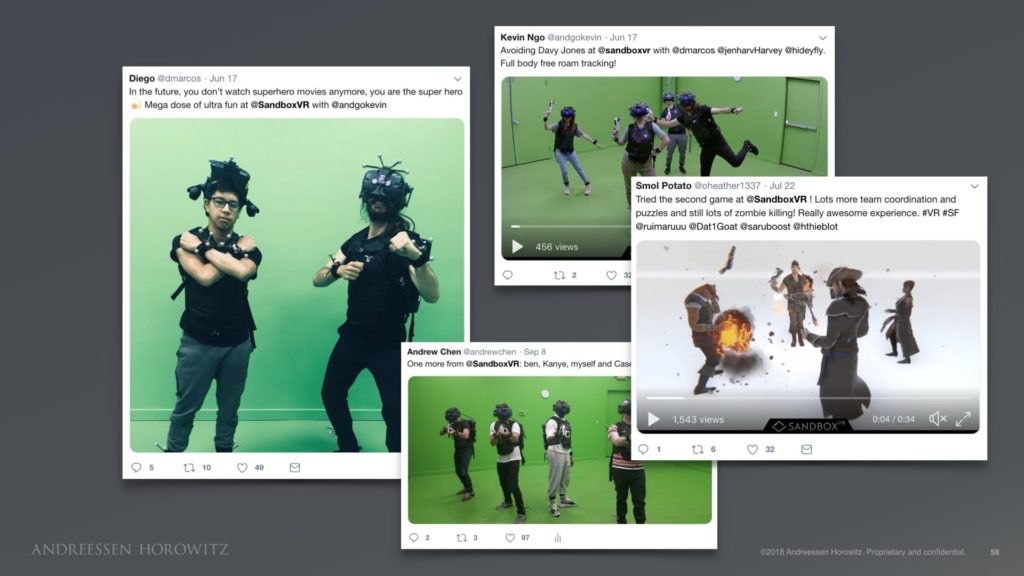Send Diego's tweet via envelope icon

pos(295,468)
